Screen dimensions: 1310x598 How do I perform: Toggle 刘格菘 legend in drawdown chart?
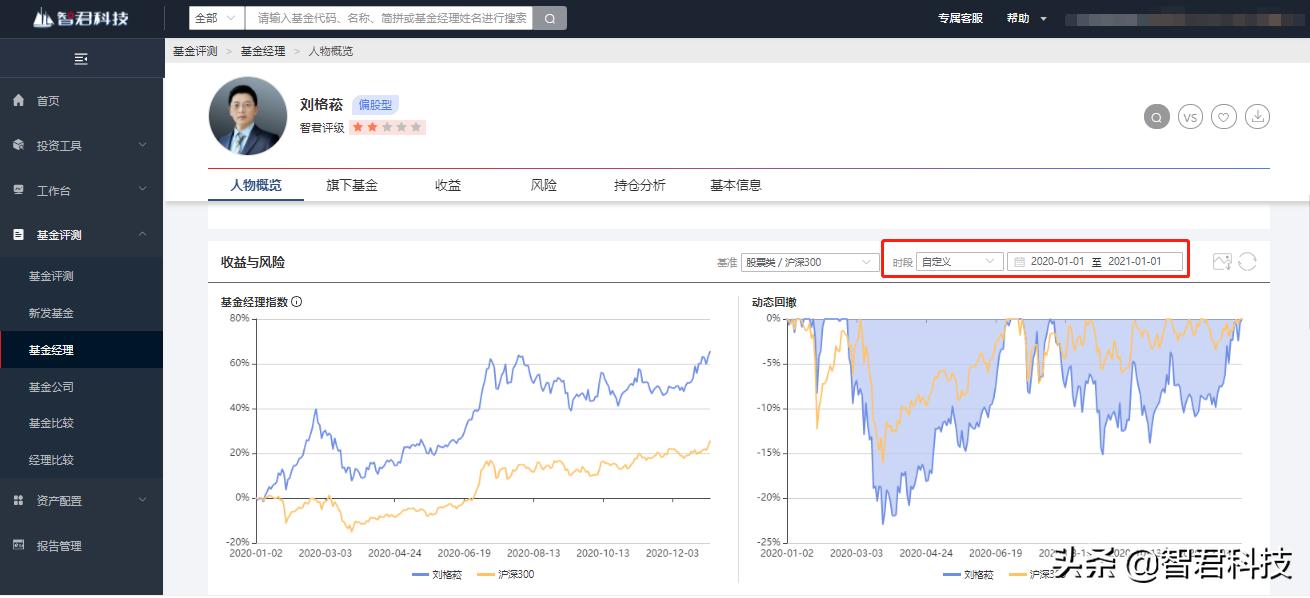click(968, 574)
